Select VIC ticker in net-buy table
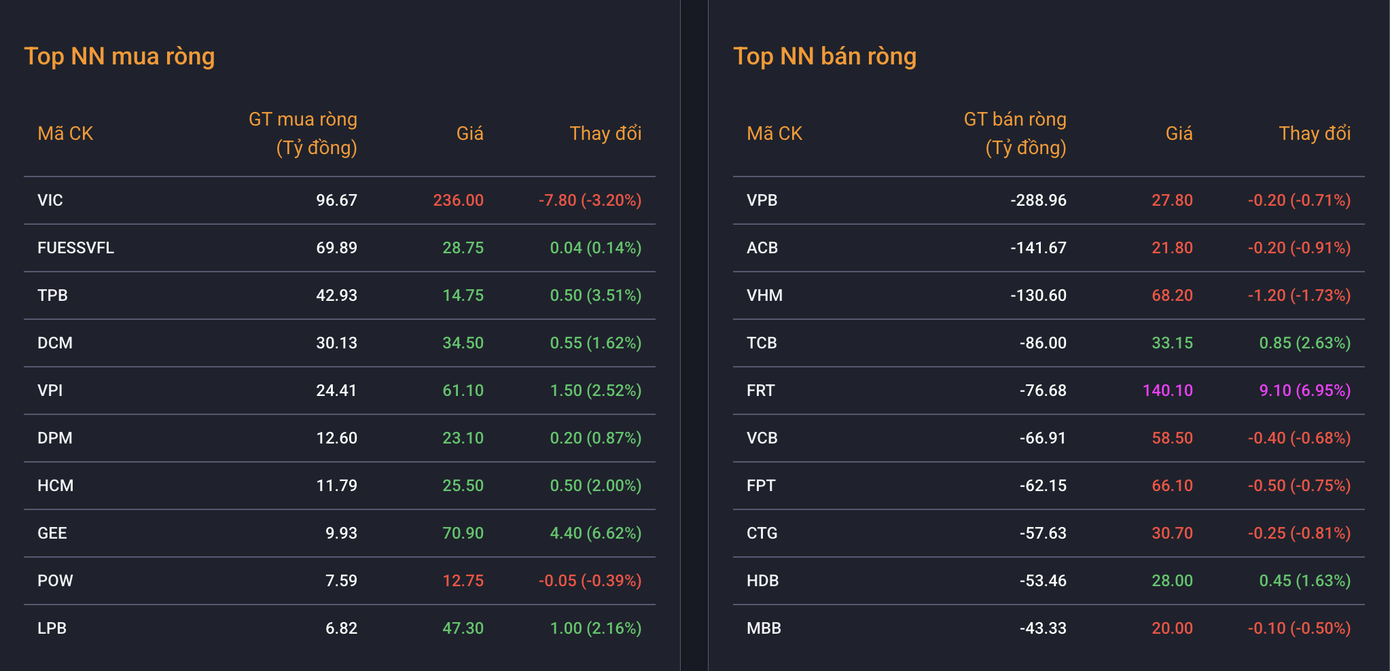Viewport: 1390px width, 671px height. [x=50, y=200]
